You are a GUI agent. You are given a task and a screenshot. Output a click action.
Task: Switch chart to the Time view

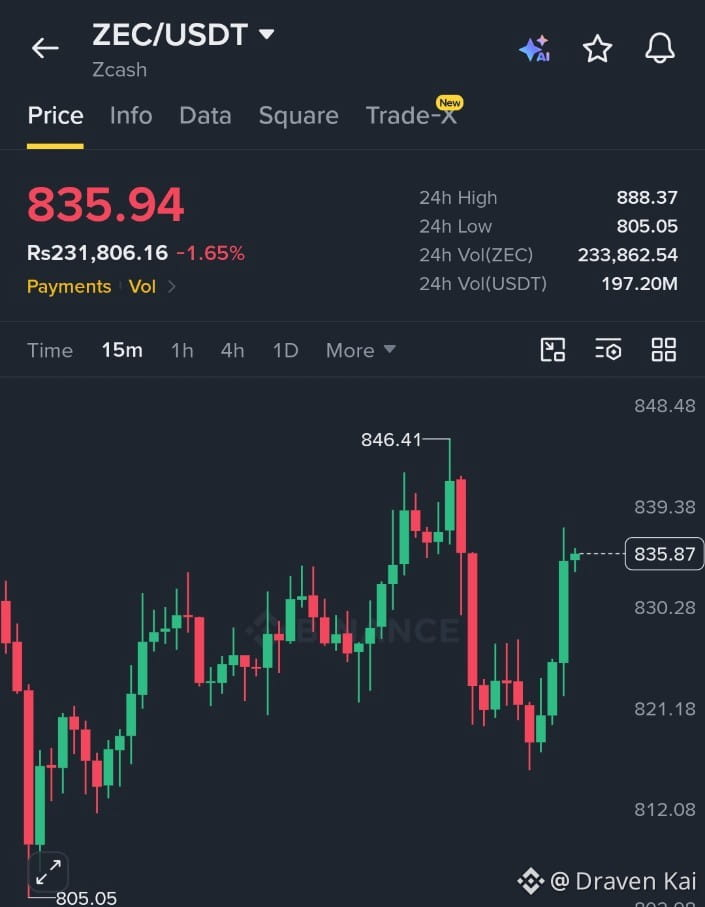point(50,351)
